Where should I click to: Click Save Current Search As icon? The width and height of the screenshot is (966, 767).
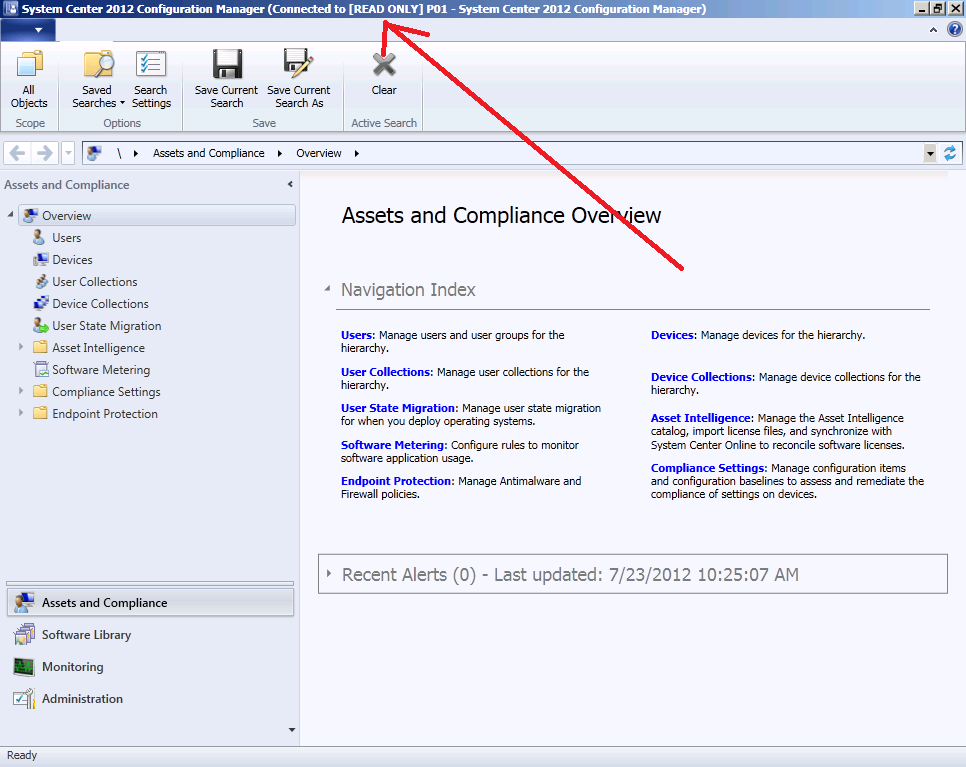(298, 64)
